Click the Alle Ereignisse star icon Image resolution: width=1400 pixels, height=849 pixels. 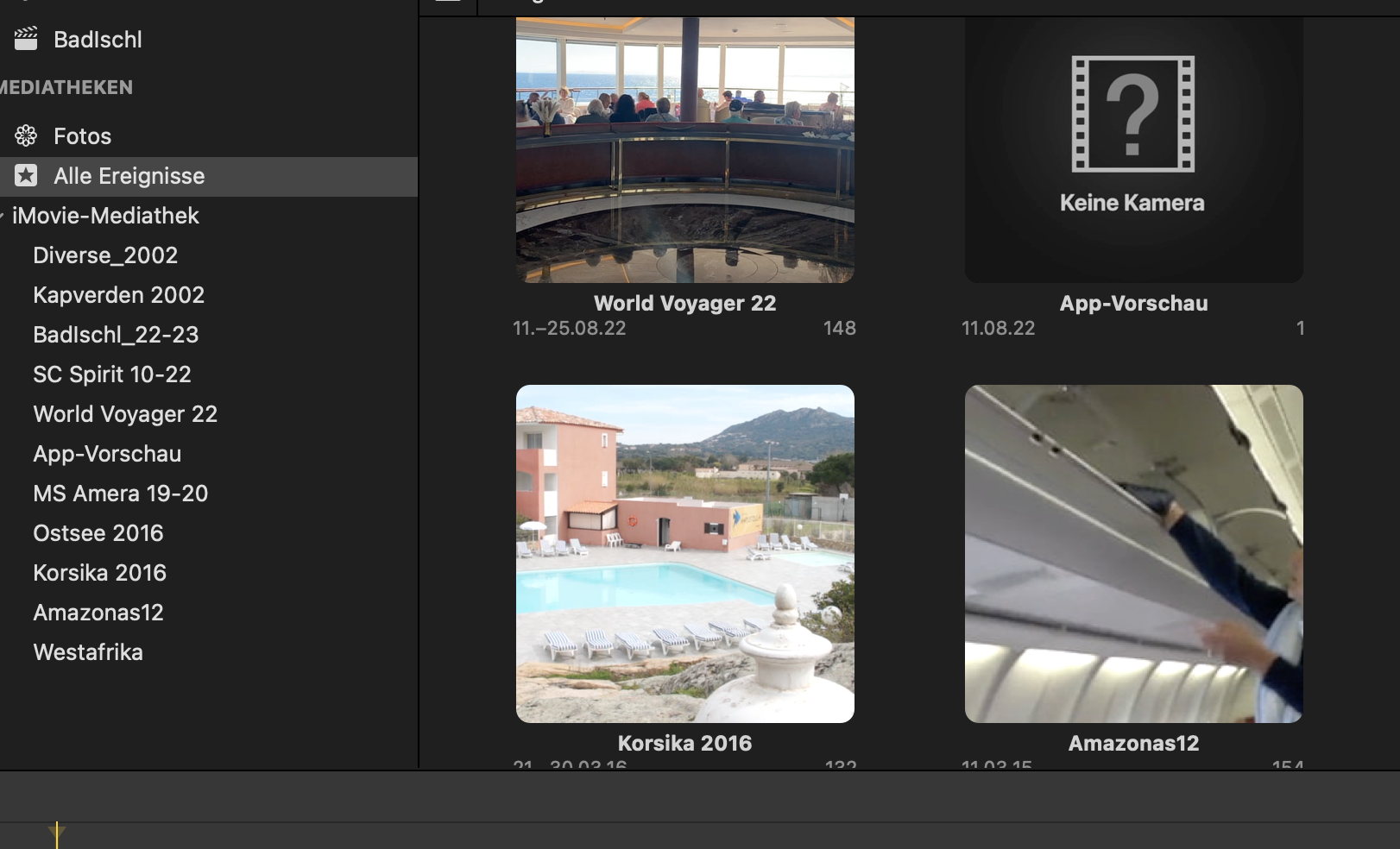pos(26,176)
